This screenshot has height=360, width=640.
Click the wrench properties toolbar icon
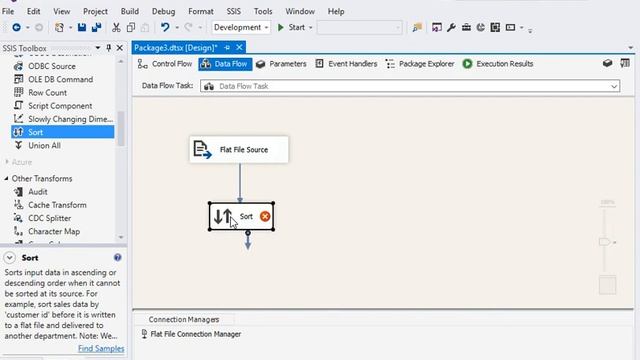point(451,27)
